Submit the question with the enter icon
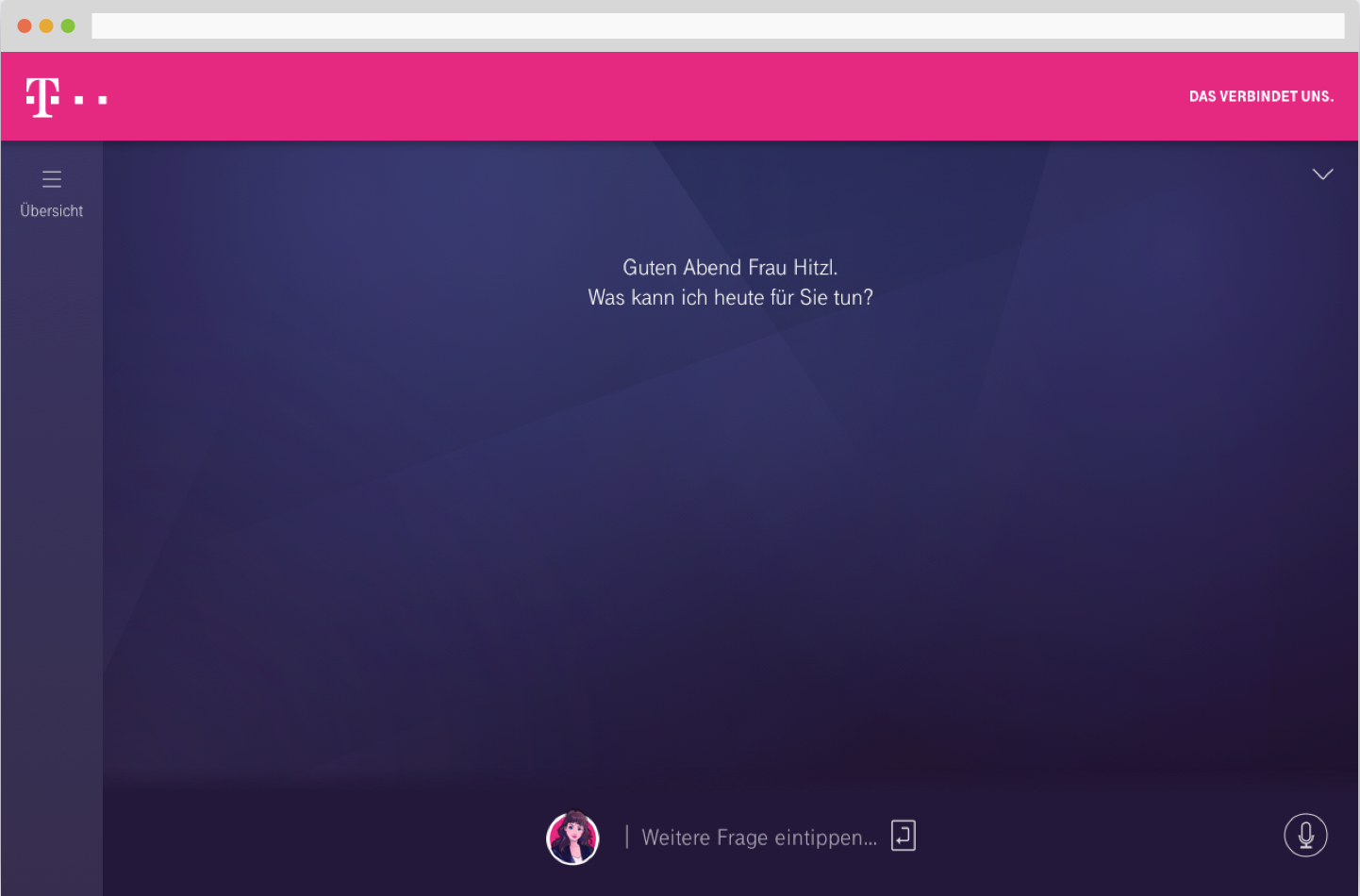The image size is (1360, 896). 903,836
